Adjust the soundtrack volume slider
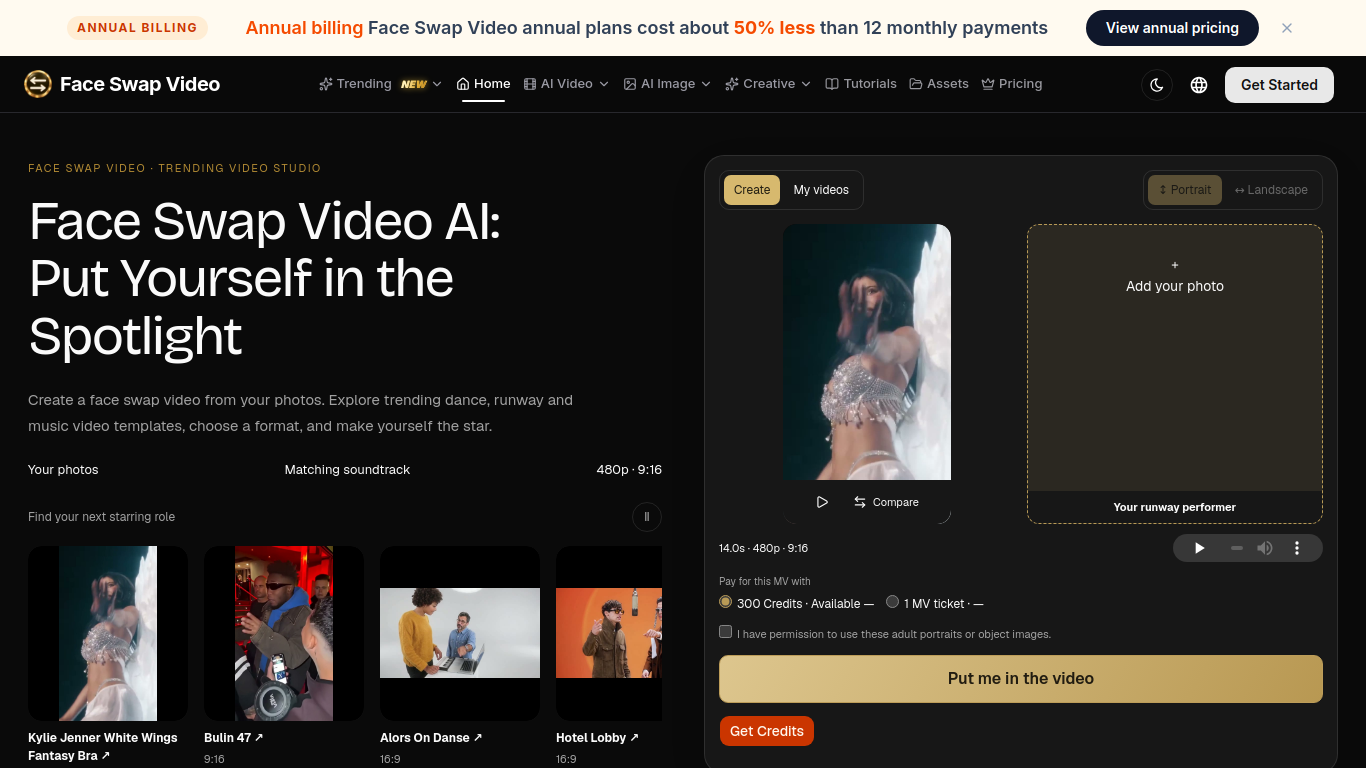Viewport: 1366px width, 768px height. 1237,548
